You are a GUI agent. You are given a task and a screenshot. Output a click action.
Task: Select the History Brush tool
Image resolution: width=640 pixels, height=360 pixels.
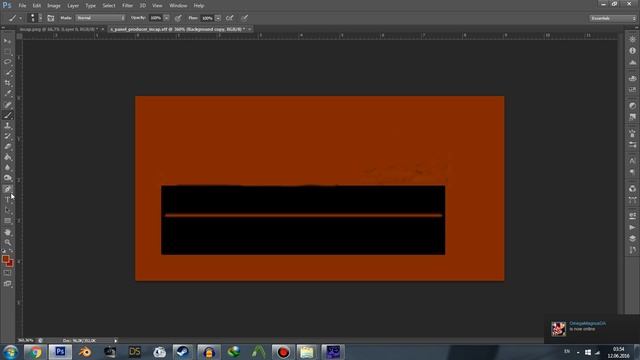pyautogui.click(x=7, y=136)
